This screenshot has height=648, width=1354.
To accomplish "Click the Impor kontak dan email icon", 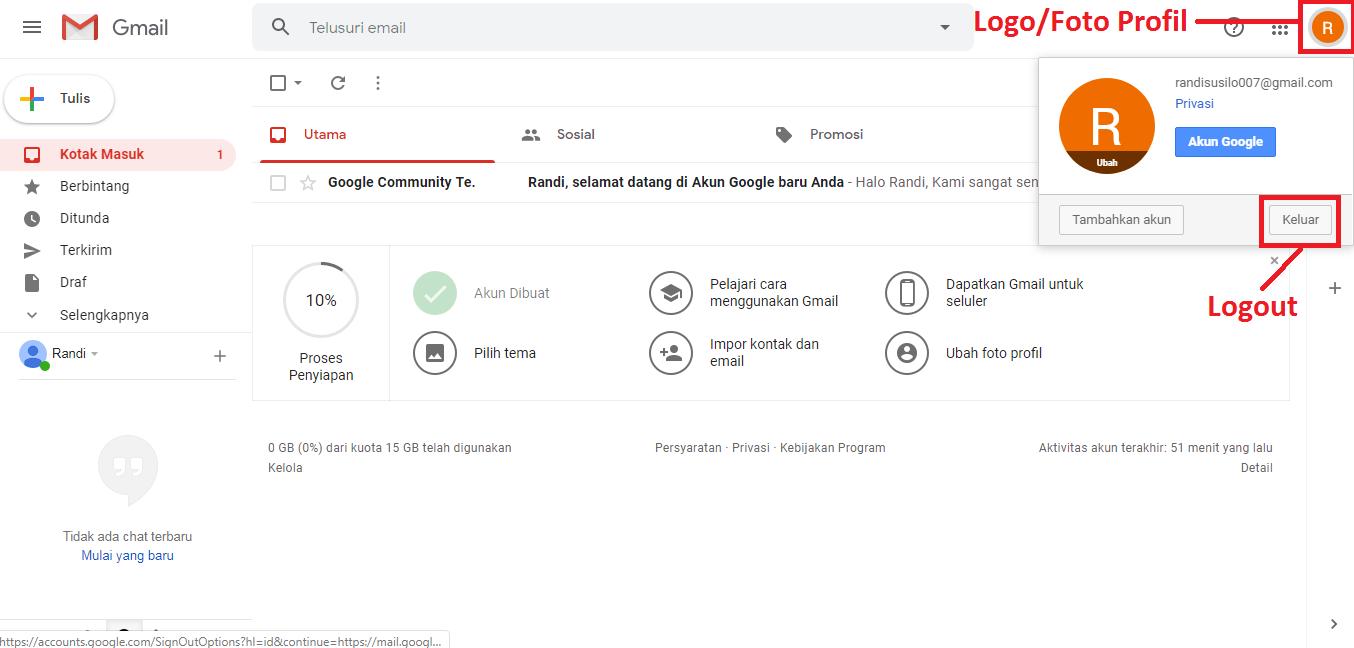I will pos(671,353).
